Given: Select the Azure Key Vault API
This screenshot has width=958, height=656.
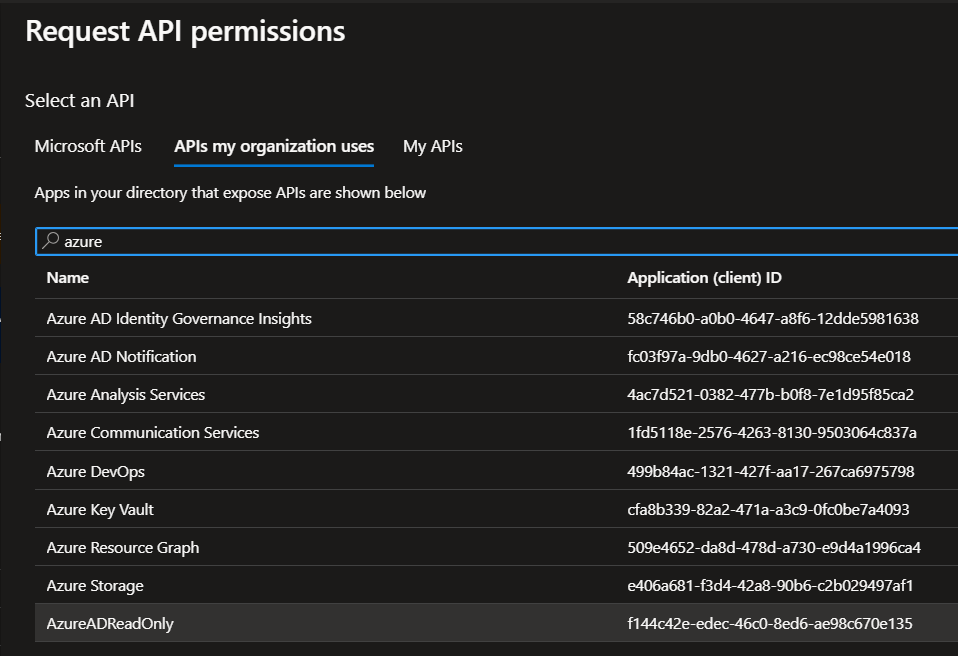Looking at the screenshot, I should click(x=100, y=509).
